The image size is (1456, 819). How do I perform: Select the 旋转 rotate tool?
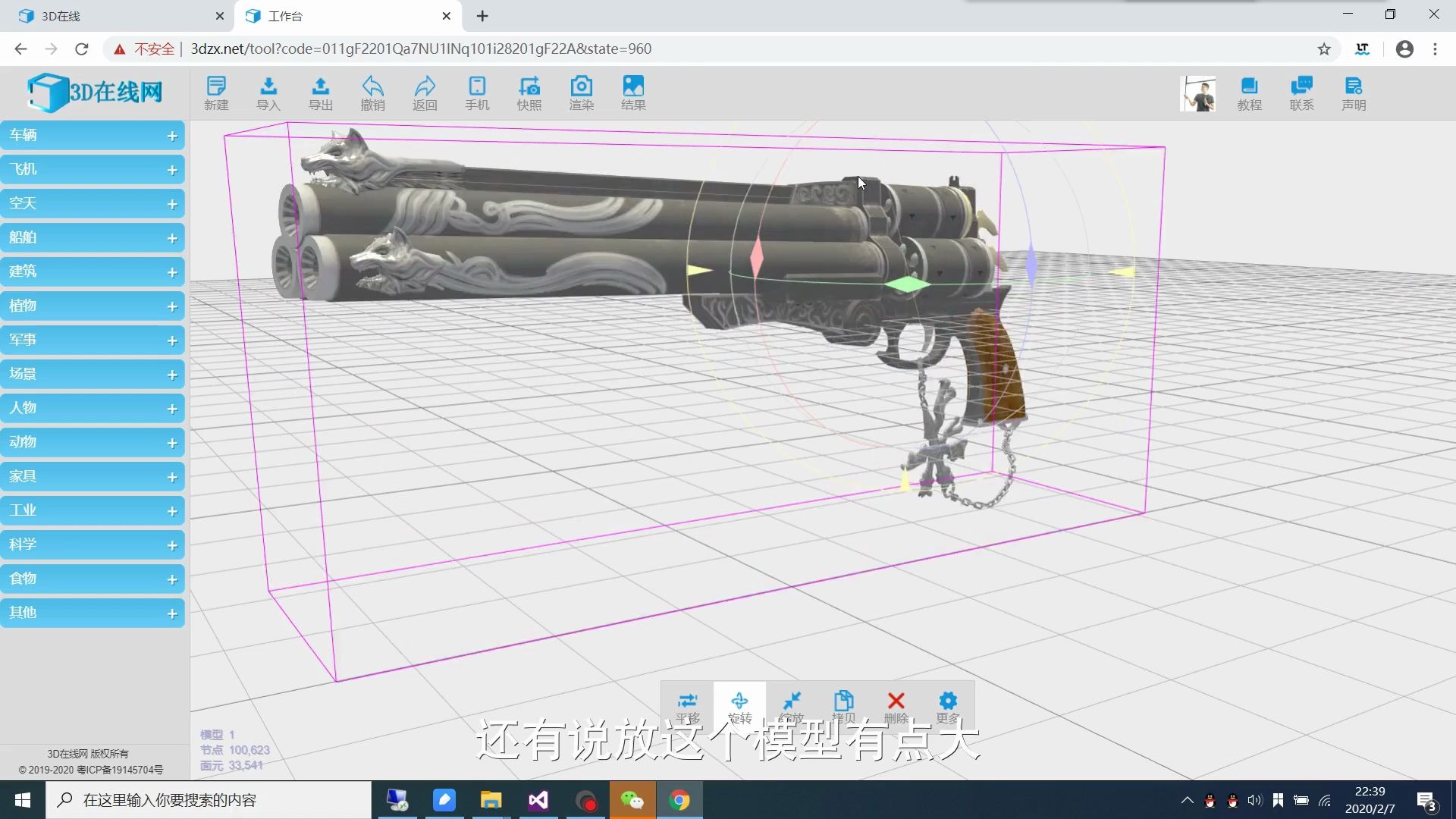(x=739, y=707)
